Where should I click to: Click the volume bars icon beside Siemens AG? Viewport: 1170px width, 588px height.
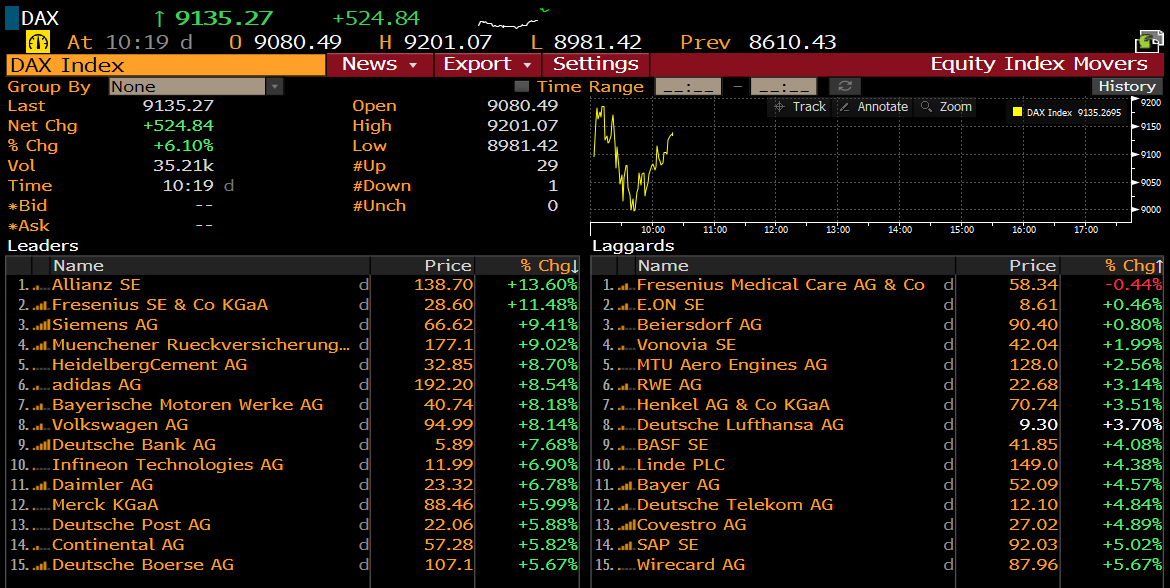pos(41,325)
